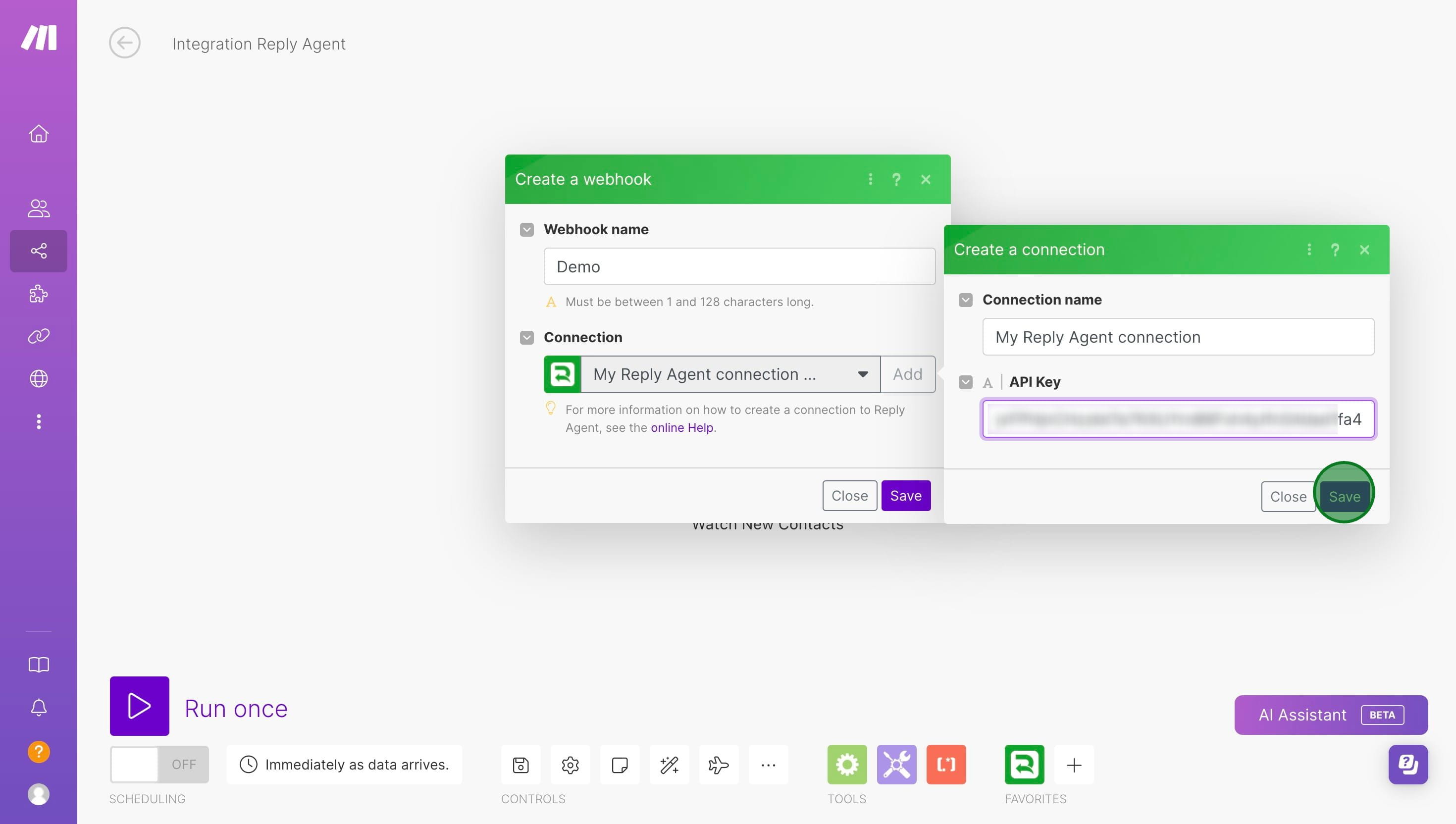Click the Explain flow airplane icon
This screenshot has width=1456, height=824.
(719, 765)
